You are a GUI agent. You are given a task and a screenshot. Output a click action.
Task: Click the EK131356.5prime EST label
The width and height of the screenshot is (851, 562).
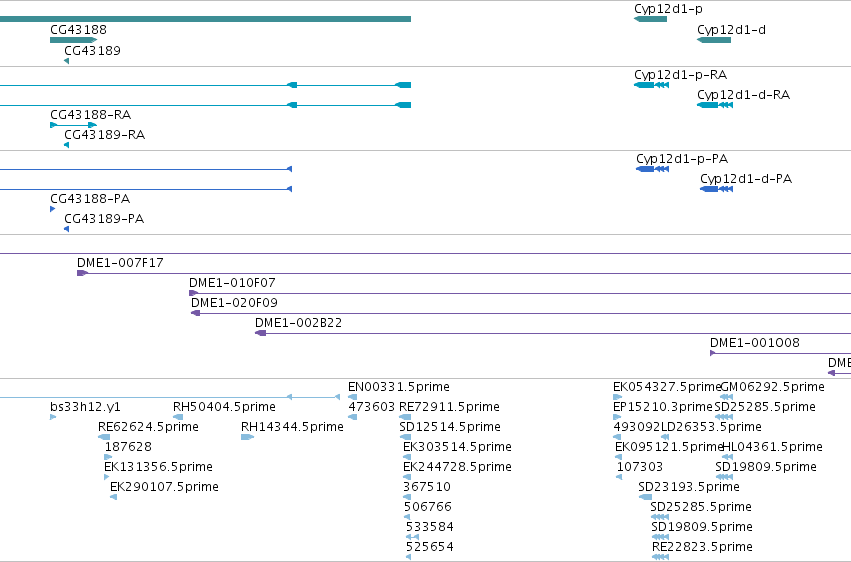coord(158,468)
